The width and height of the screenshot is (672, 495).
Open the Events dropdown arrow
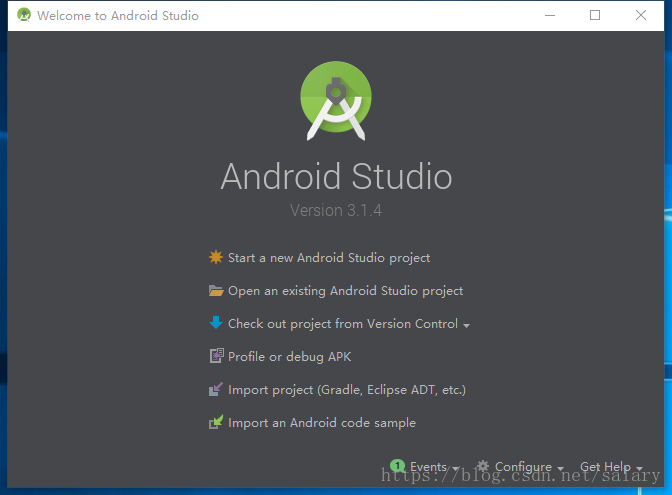tap(456, 468)
